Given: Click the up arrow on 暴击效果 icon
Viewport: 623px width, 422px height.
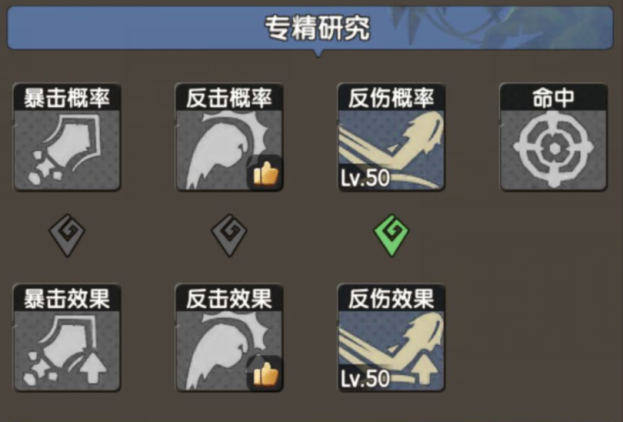Looking at the screenshot, I should (x=93, y=369).
